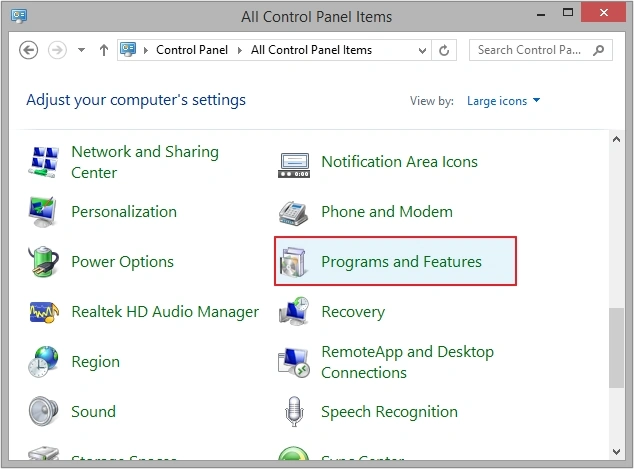Open the recent locations dropdown arrow

81,50
